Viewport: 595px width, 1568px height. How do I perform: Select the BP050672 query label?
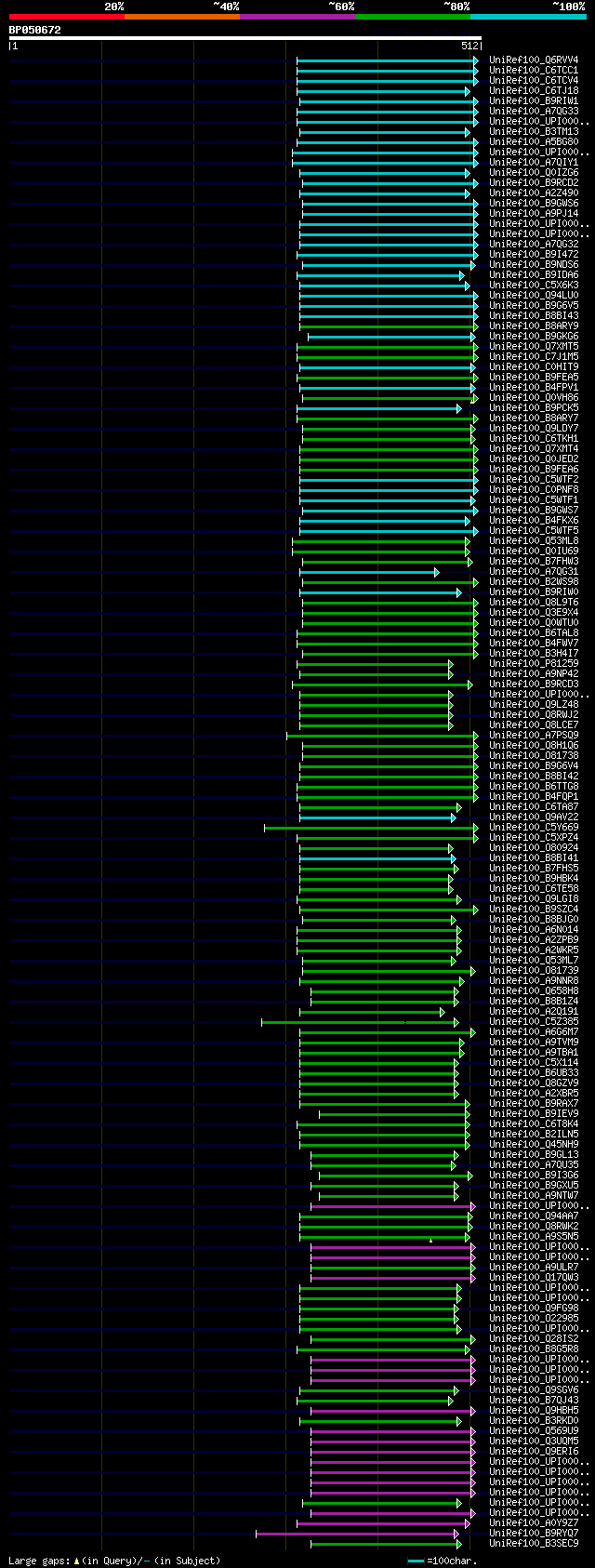(35, 30)
